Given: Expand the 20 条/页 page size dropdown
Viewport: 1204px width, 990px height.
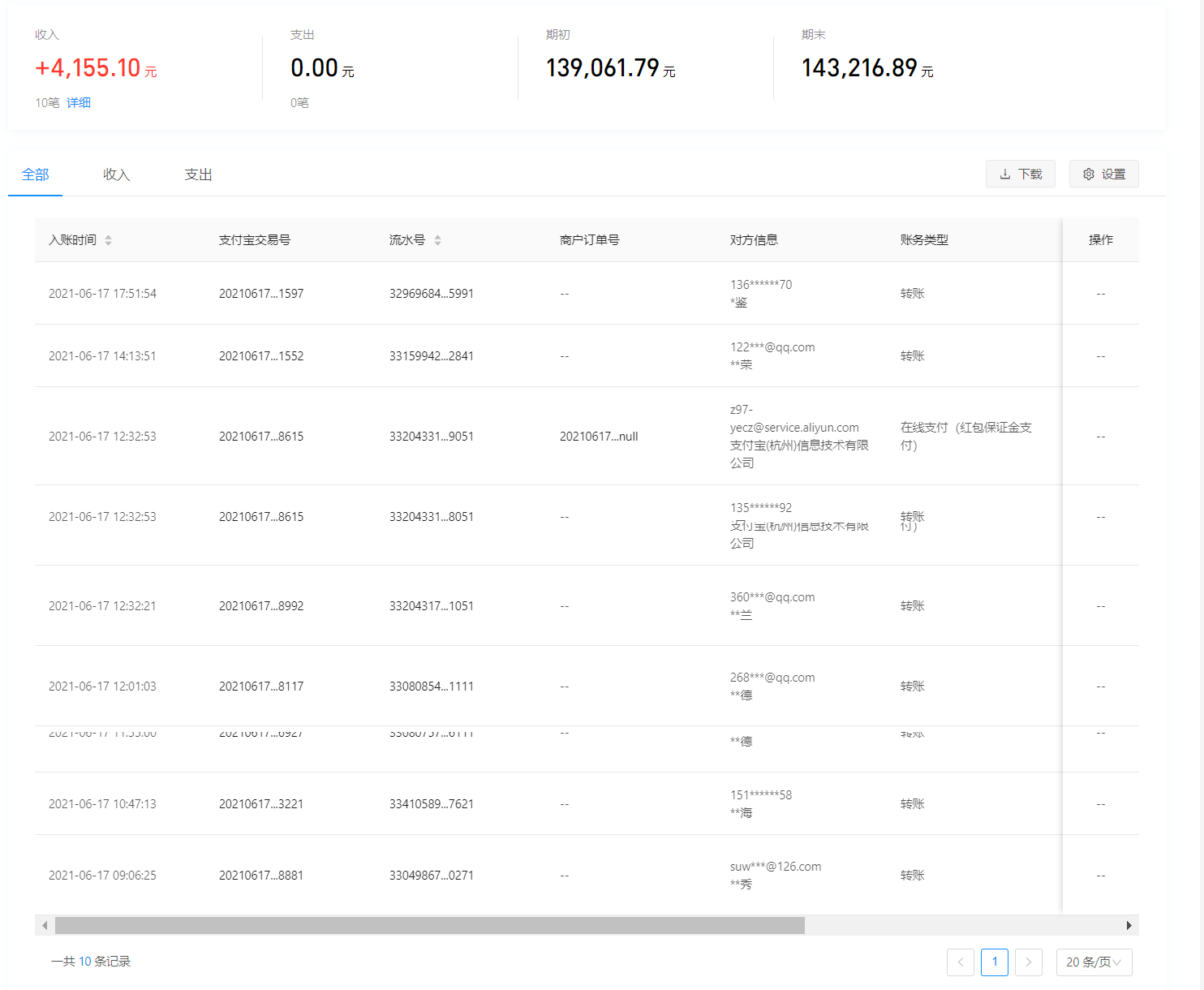Looking at the screenshot, I should (1093, 962).
